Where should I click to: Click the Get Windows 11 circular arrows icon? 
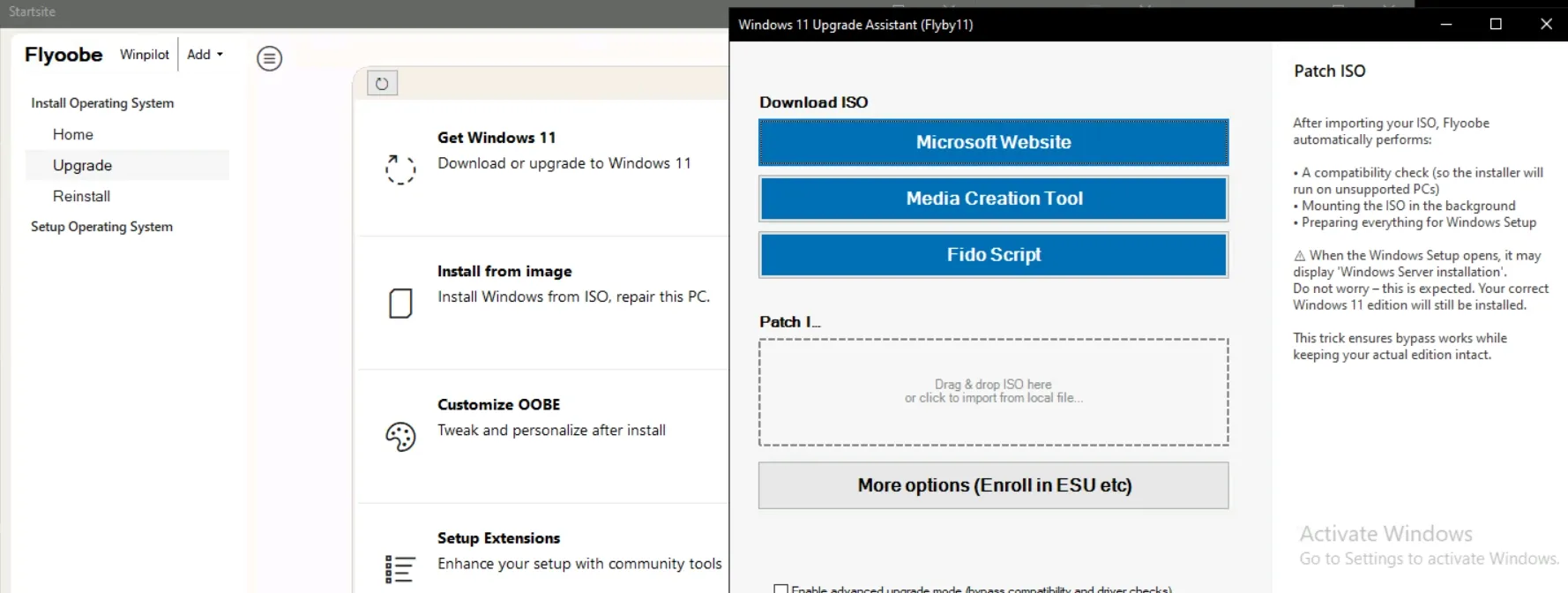click(x=400, y=169)
